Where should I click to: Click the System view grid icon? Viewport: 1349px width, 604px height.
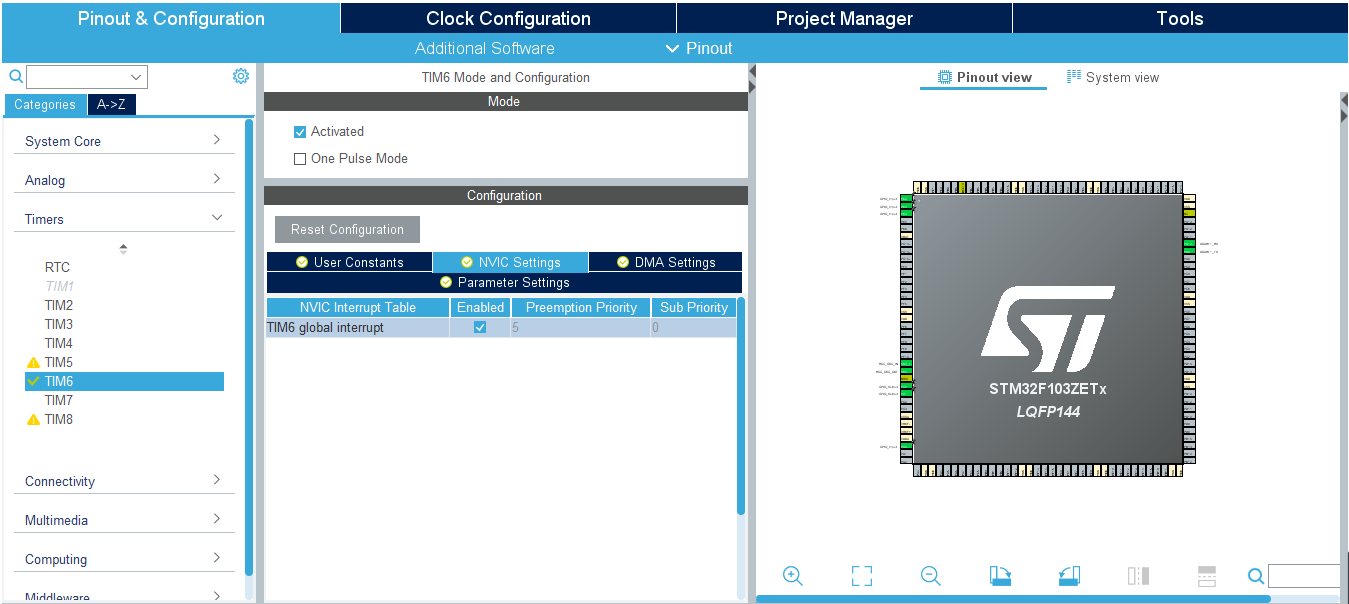pyautogui.click(x=1074, y=77)
